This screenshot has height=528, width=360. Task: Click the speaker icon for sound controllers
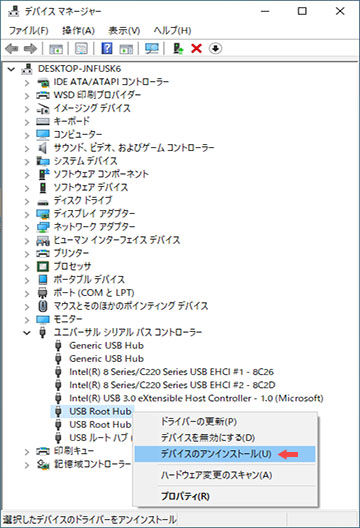pos(43,148)
